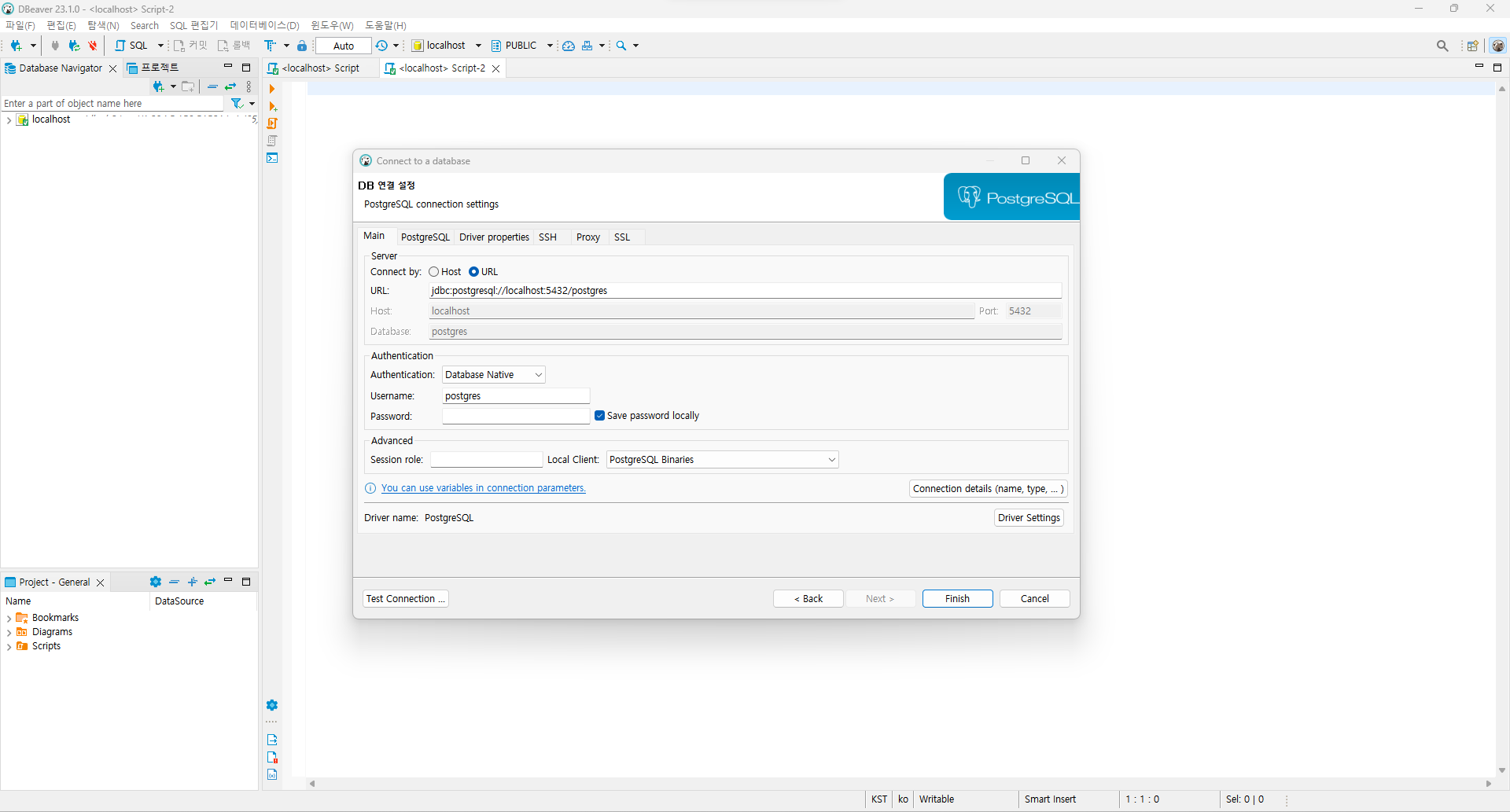The width and height of the screenshot is (1510, 812).
Task: Switch to the Driver properties tab
Action: [494, 237]
